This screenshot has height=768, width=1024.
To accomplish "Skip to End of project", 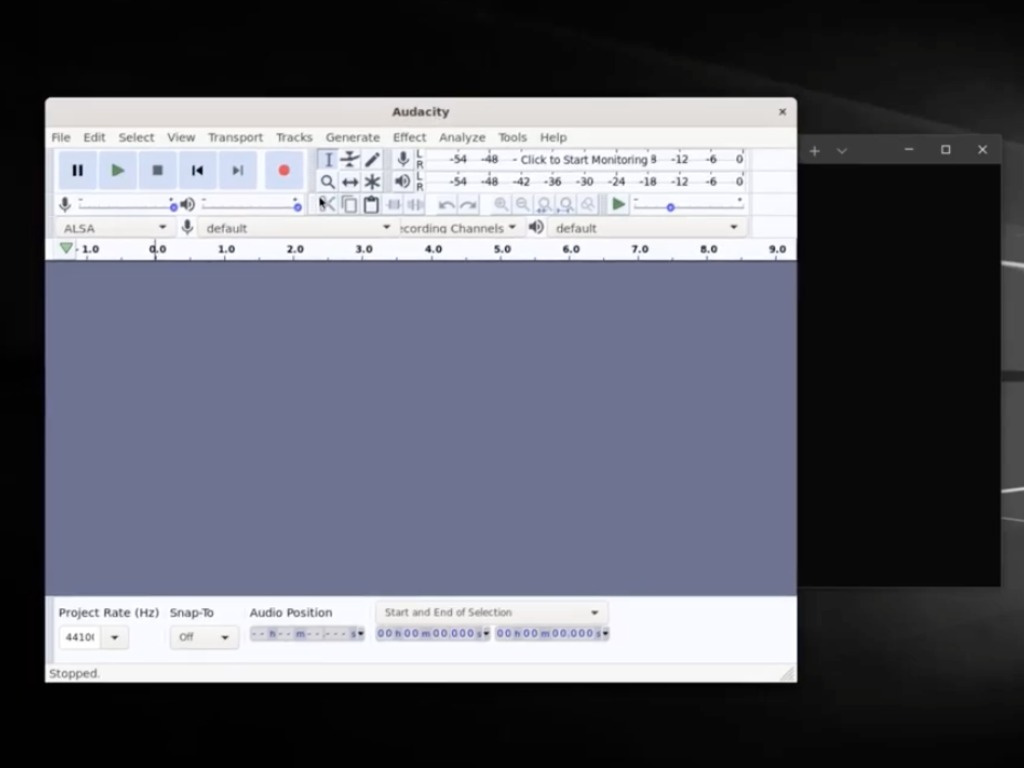I will 238,170.
